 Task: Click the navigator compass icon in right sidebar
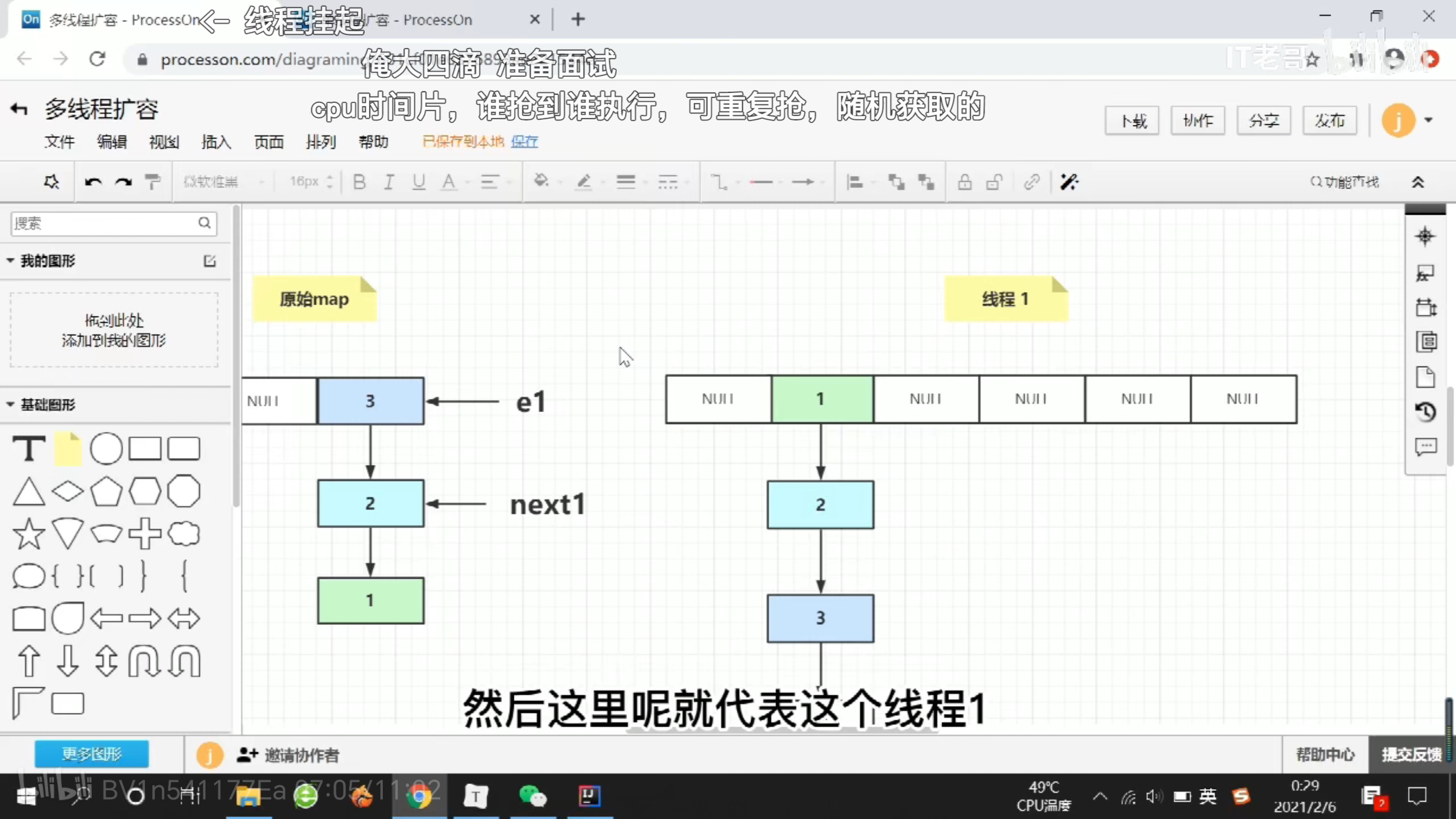(1425, 236)
